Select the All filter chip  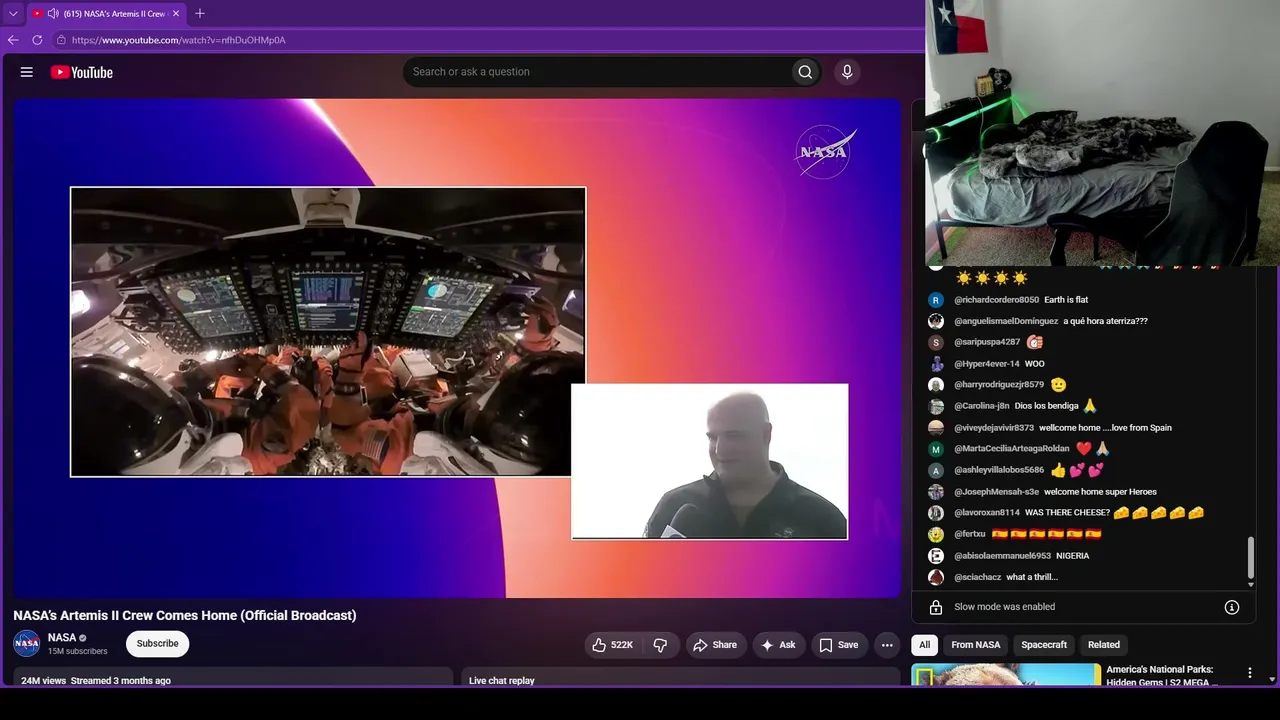[924, 645]
